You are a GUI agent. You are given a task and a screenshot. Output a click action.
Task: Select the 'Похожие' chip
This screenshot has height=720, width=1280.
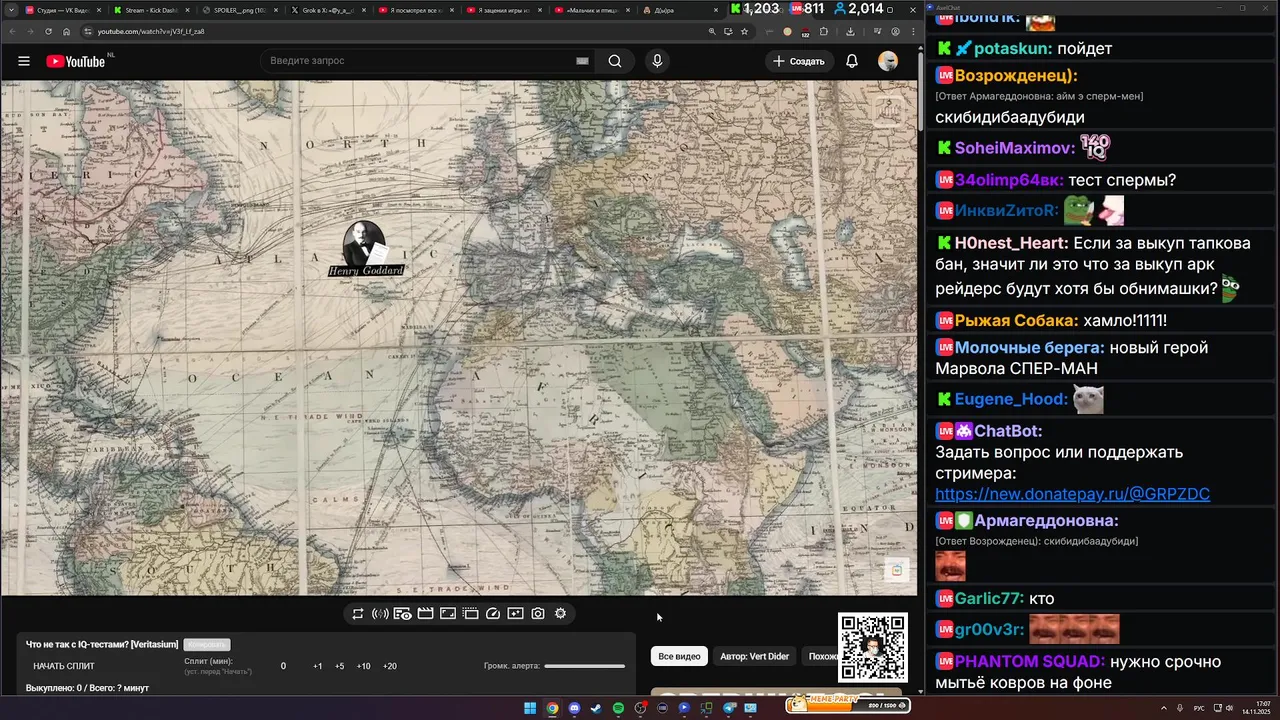[822, 657]
